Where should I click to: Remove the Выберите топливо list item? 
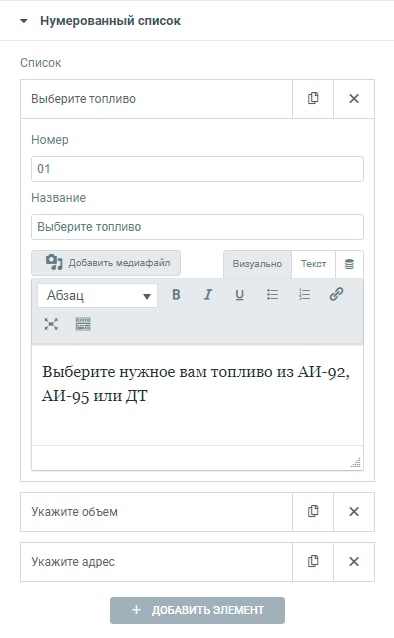tap(354, 98)
